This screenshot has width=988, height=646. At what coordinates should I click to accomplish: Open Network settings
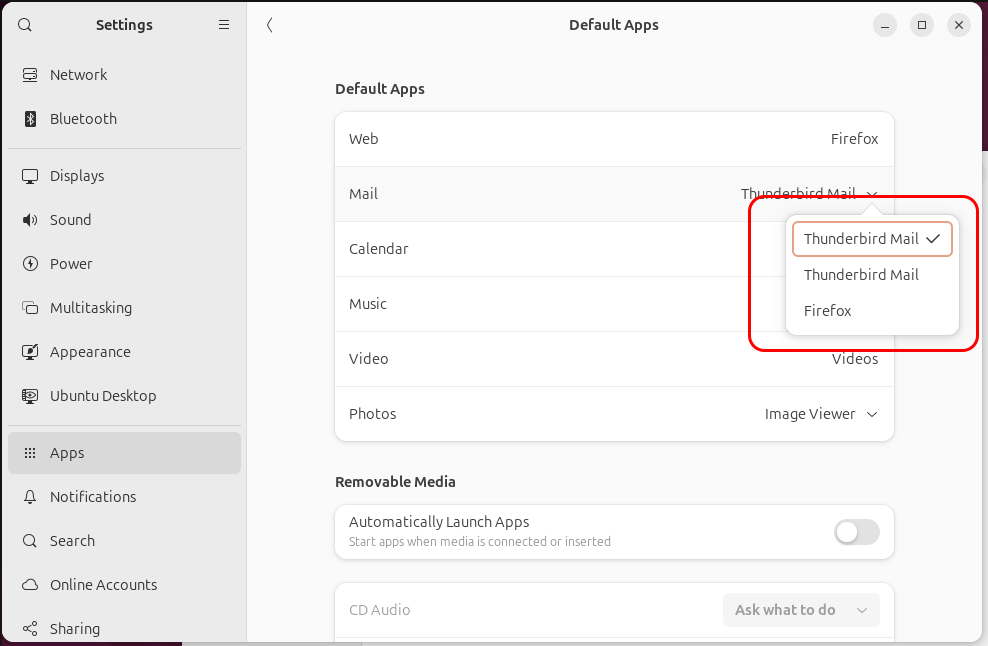(x=124, y=75)
